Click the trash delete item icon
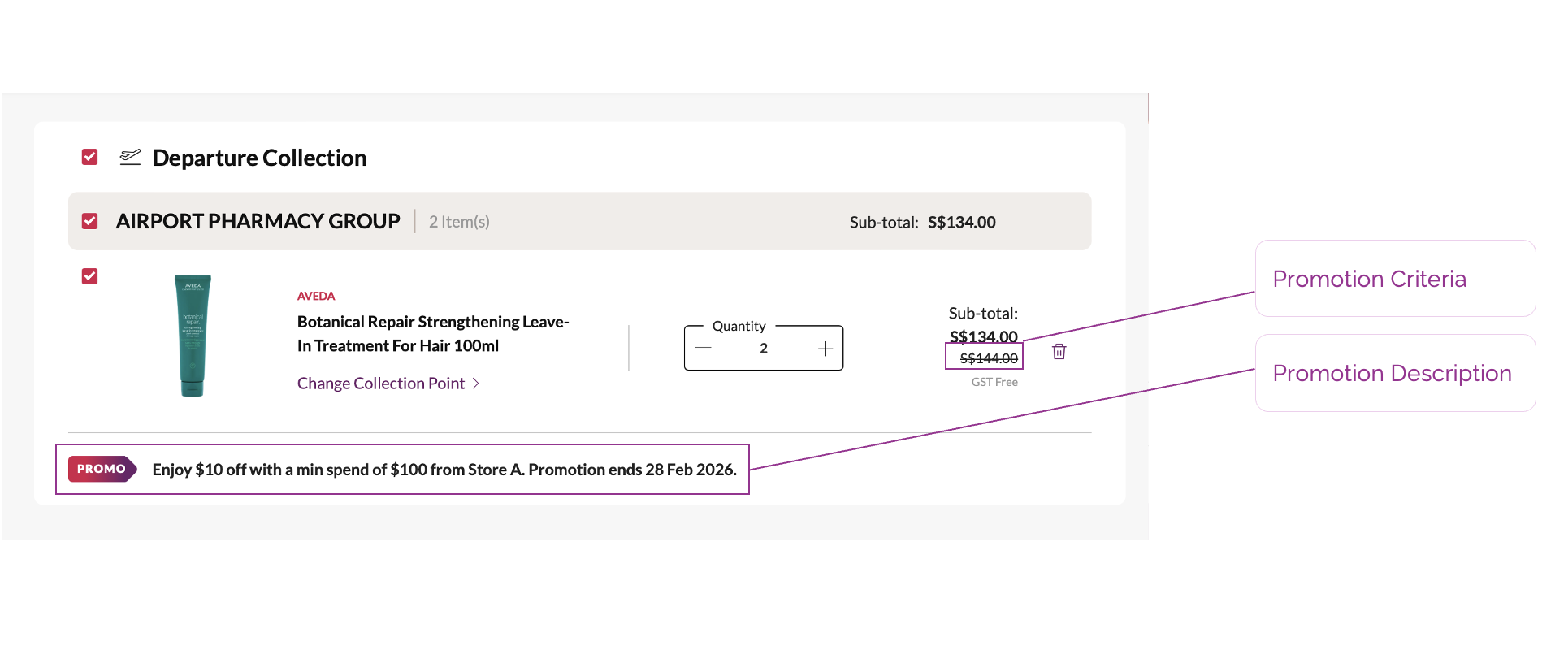Viewport: 1568px width, 650px height. tap(1059, 352)
